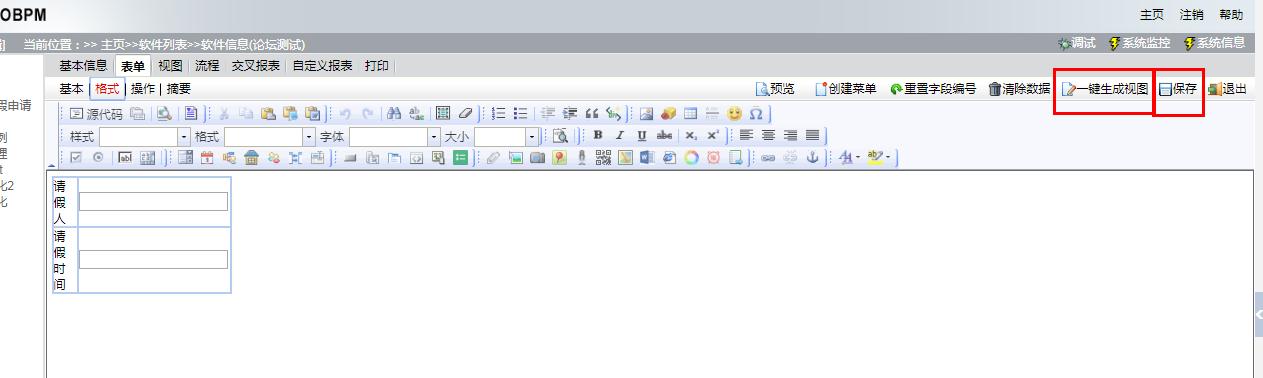Select the 操作 sub-tab
Screen dimensions: 1263x378
click(142, 89)
